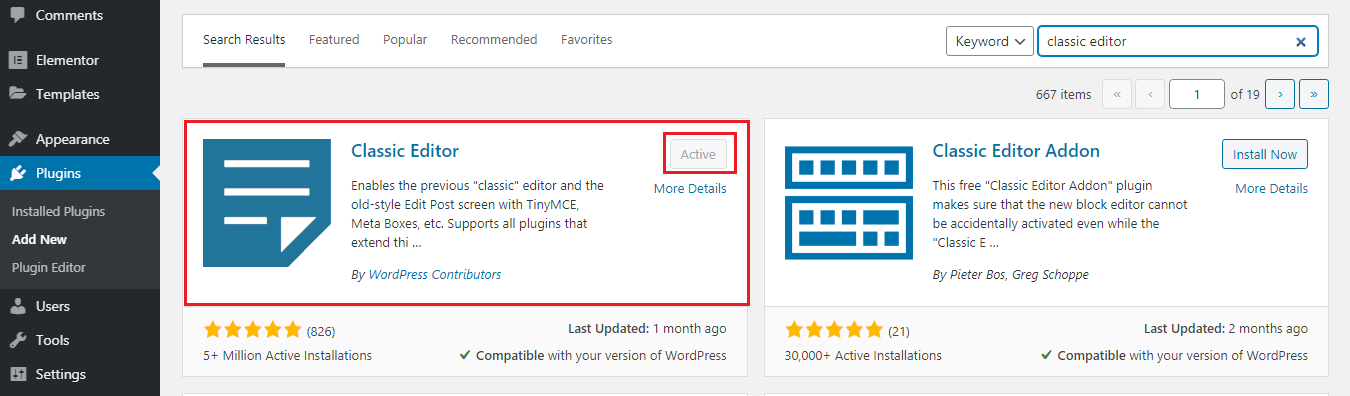Click the Users person icon
The width and height of the screenshot is (1350, 396).
18,306
